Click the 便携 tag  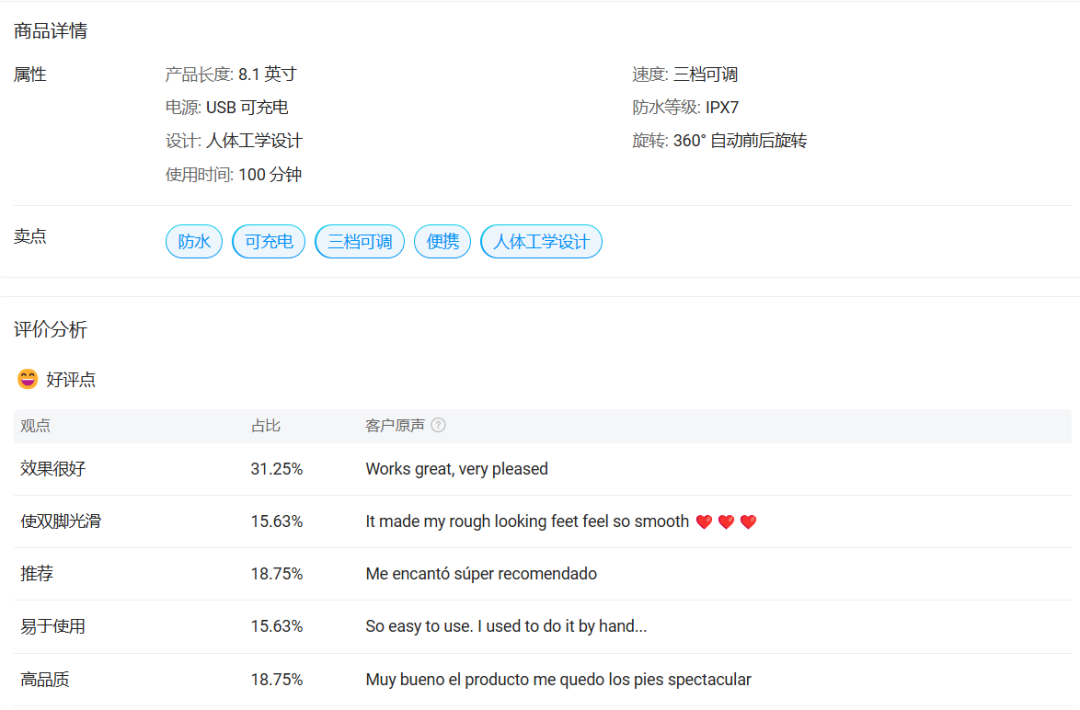pos(442,242)
